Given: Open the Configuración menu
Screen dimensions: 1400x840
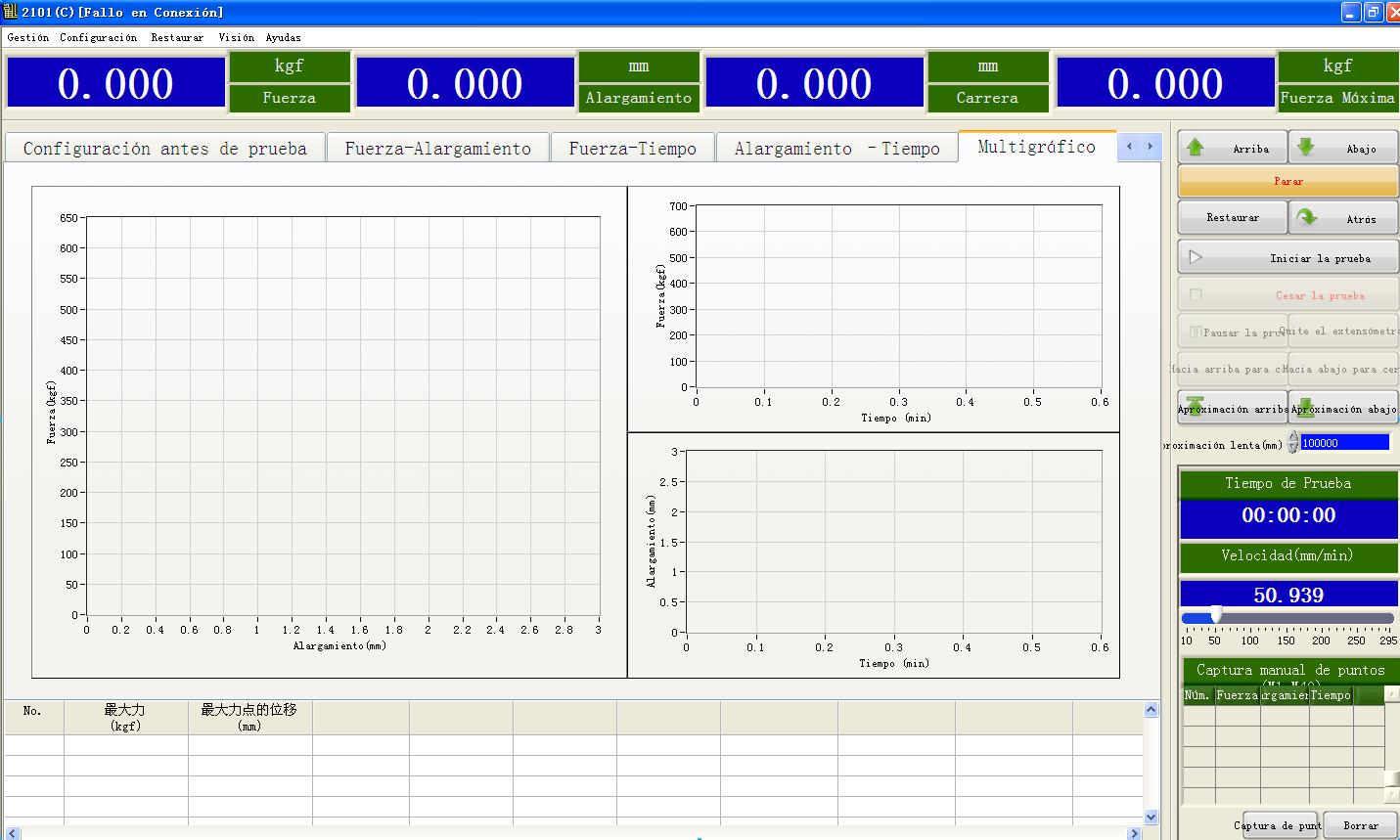Looking at the screenshot, I should [98, 37].
